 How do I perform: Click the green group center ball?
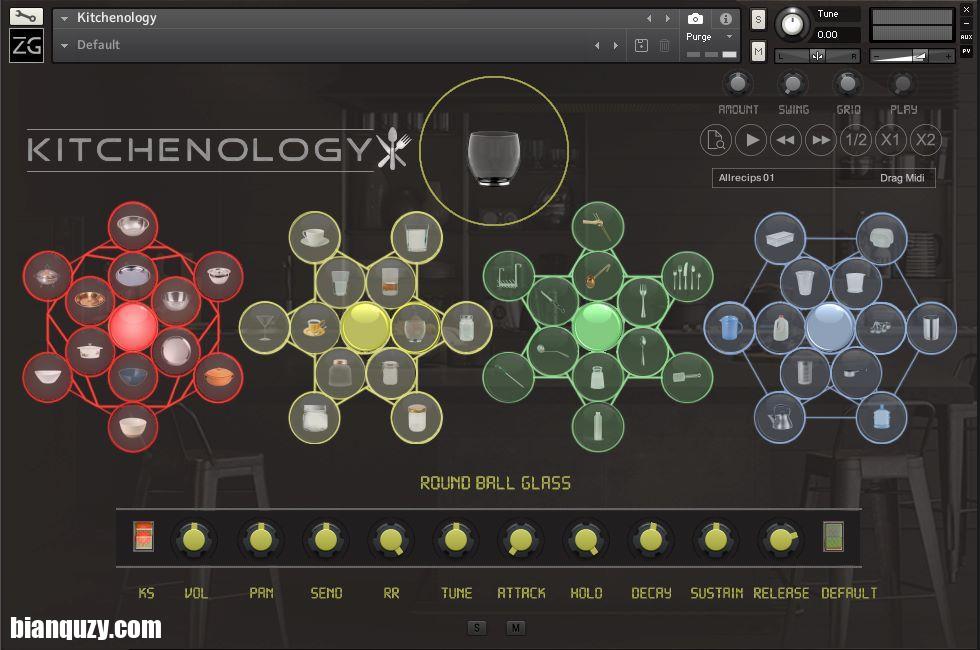pos(598,326)
